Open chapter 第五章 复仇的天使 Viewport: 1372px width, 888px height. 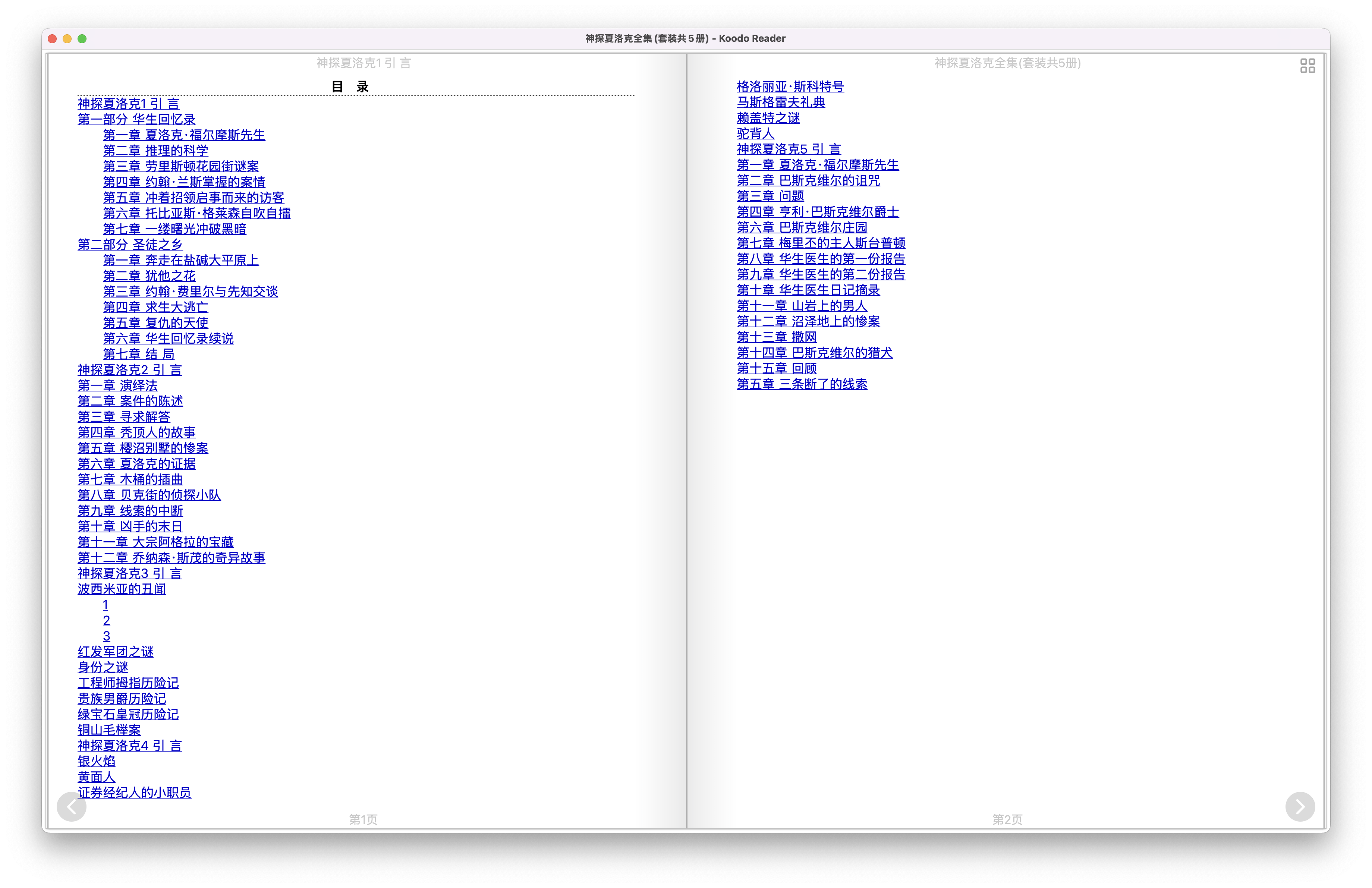pyautogui.click(x=155, y=323)
